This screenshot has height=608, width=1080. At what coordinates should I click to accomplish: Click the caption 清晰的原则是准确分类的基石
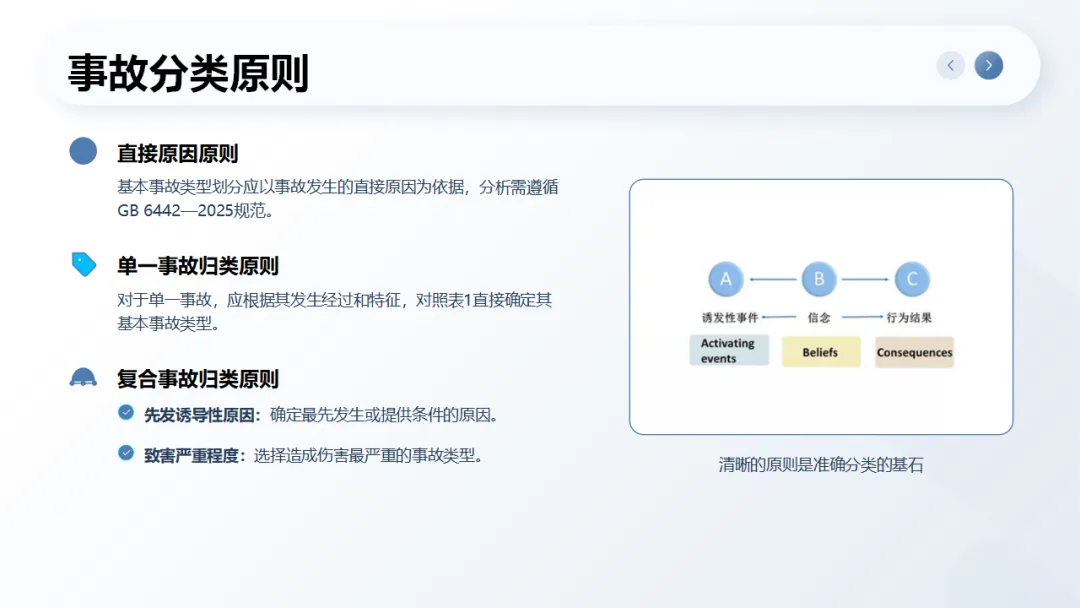pos(821,465)
